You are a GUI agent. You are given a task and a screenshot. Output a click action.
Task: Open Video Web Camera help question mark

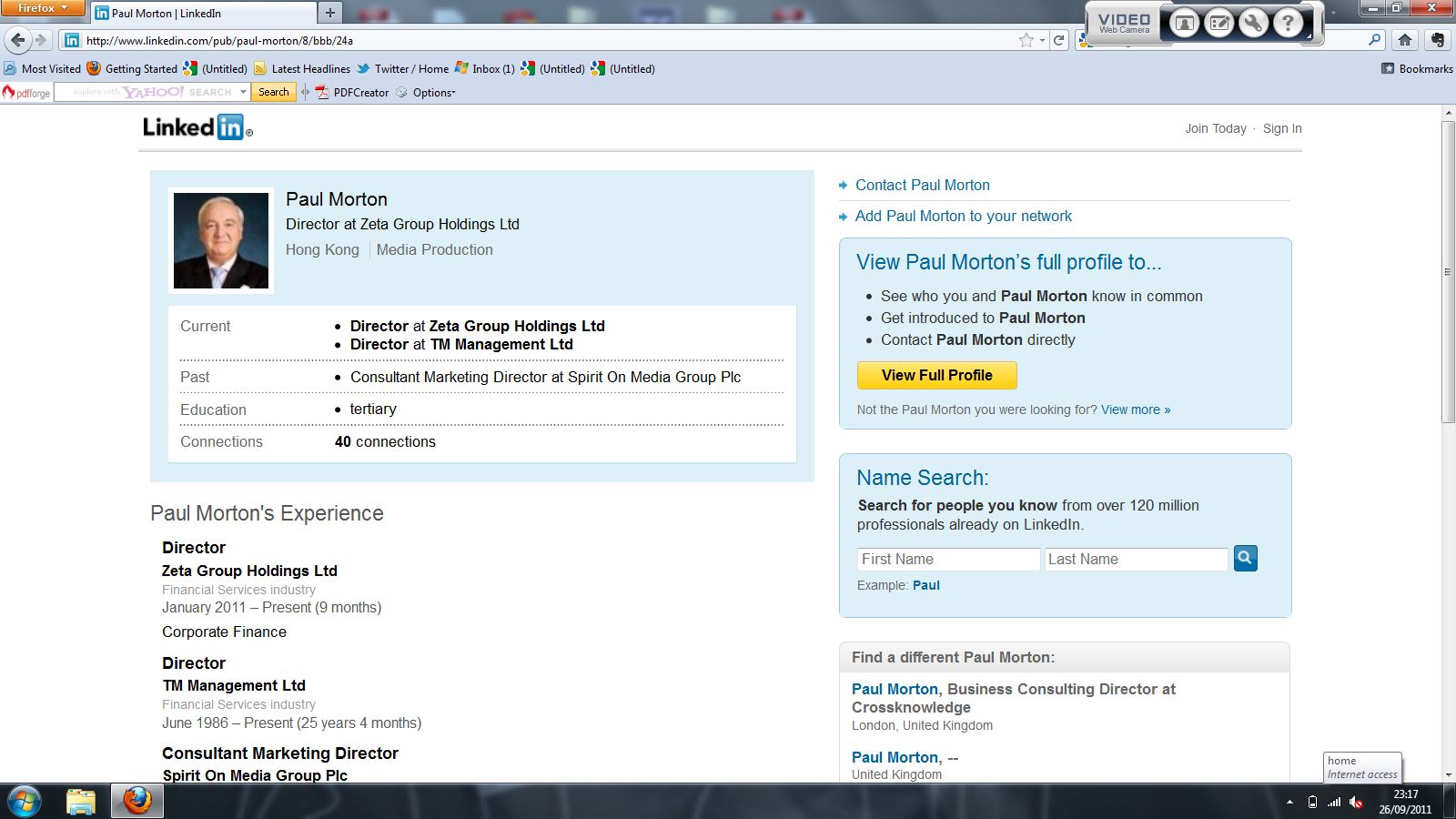coord(1289,24)
